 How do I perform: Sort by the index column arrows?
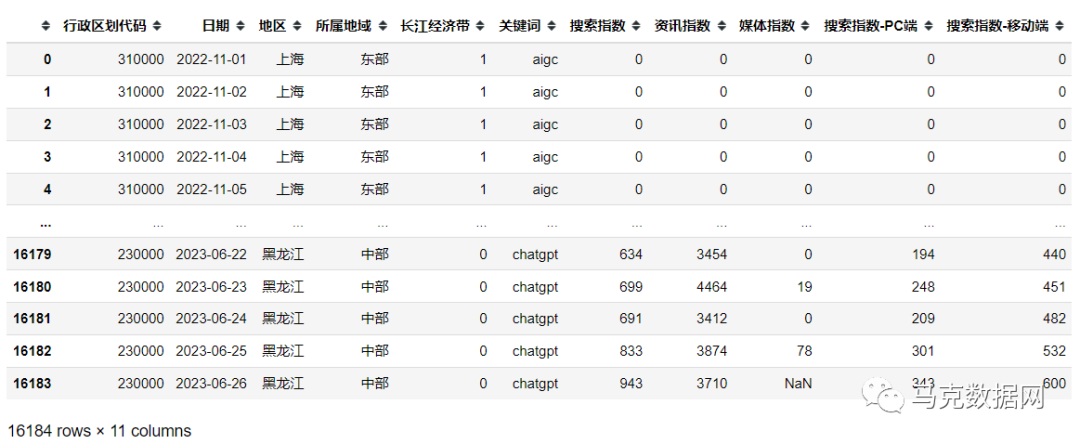click(46, 26)
